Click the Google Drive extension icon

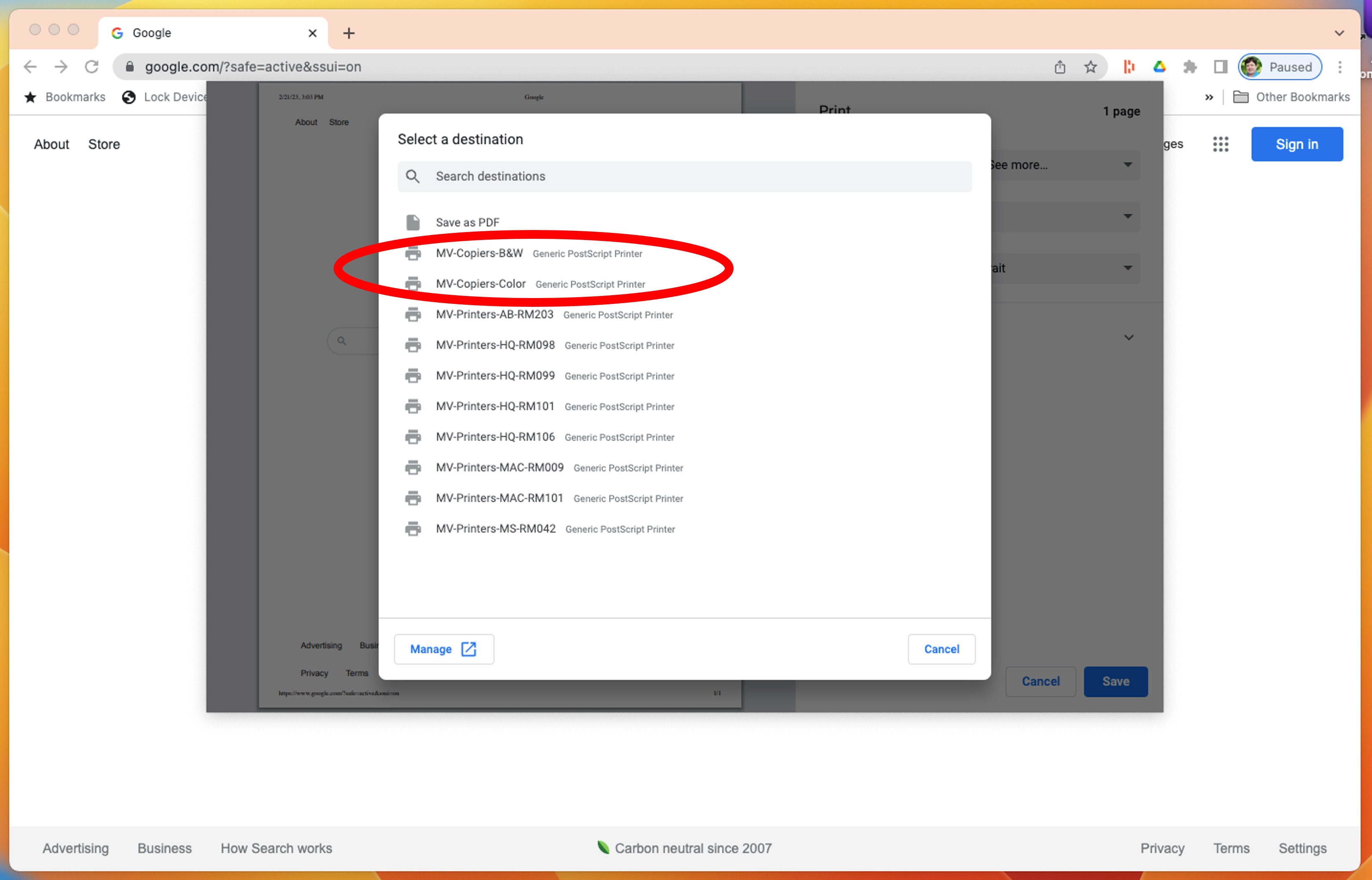click(x=1159, y=67)
